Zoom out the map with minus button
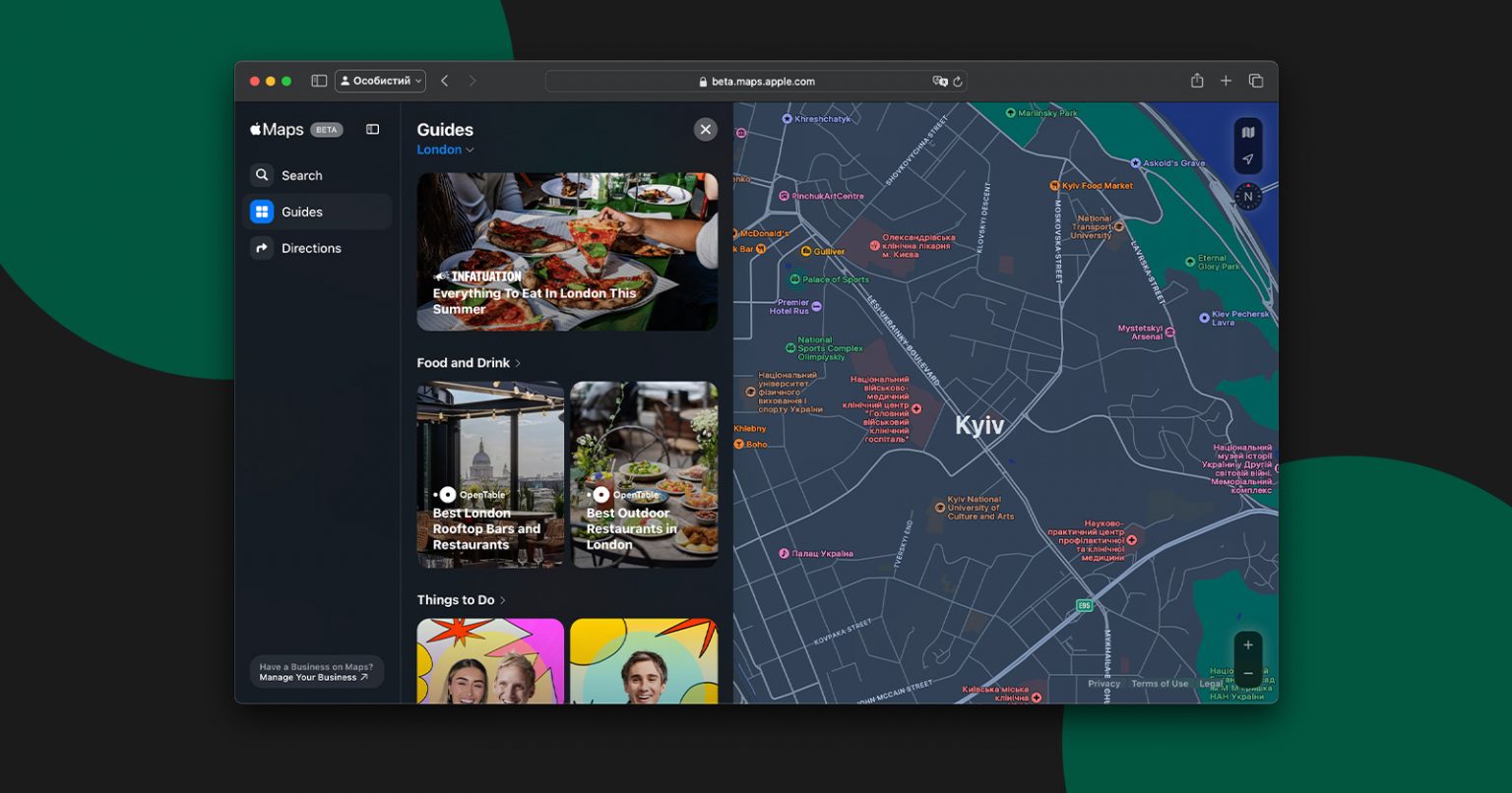 [x=1248, y=674]
